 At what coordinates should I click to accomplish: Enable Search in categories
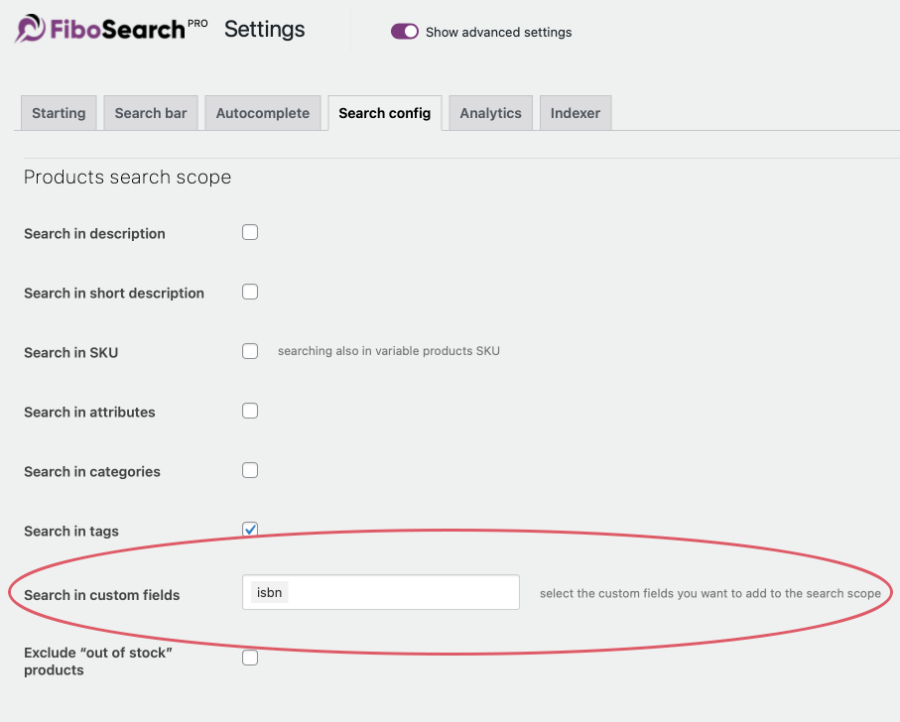pos(249,469)
